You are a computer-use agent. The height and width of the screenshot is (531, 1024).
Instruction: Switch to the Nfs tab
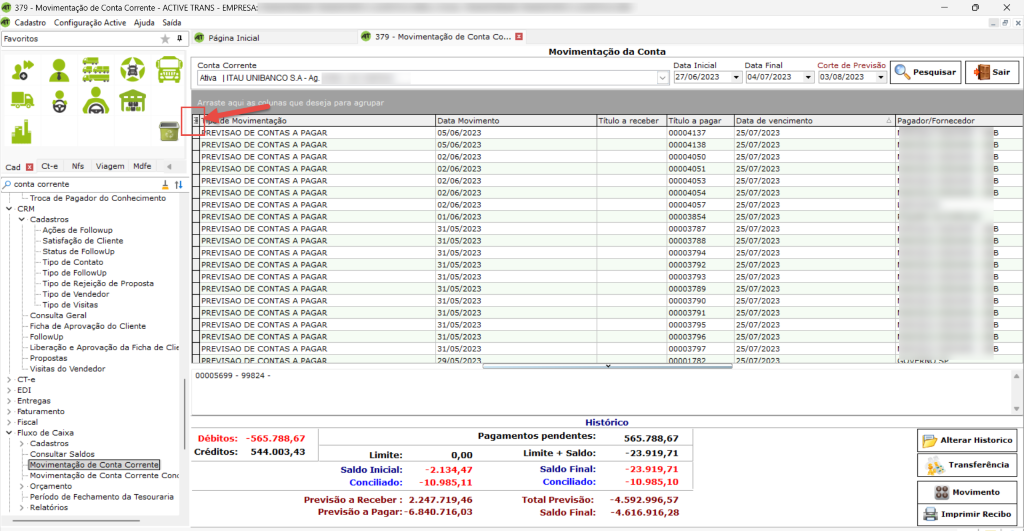click(78, 167)
